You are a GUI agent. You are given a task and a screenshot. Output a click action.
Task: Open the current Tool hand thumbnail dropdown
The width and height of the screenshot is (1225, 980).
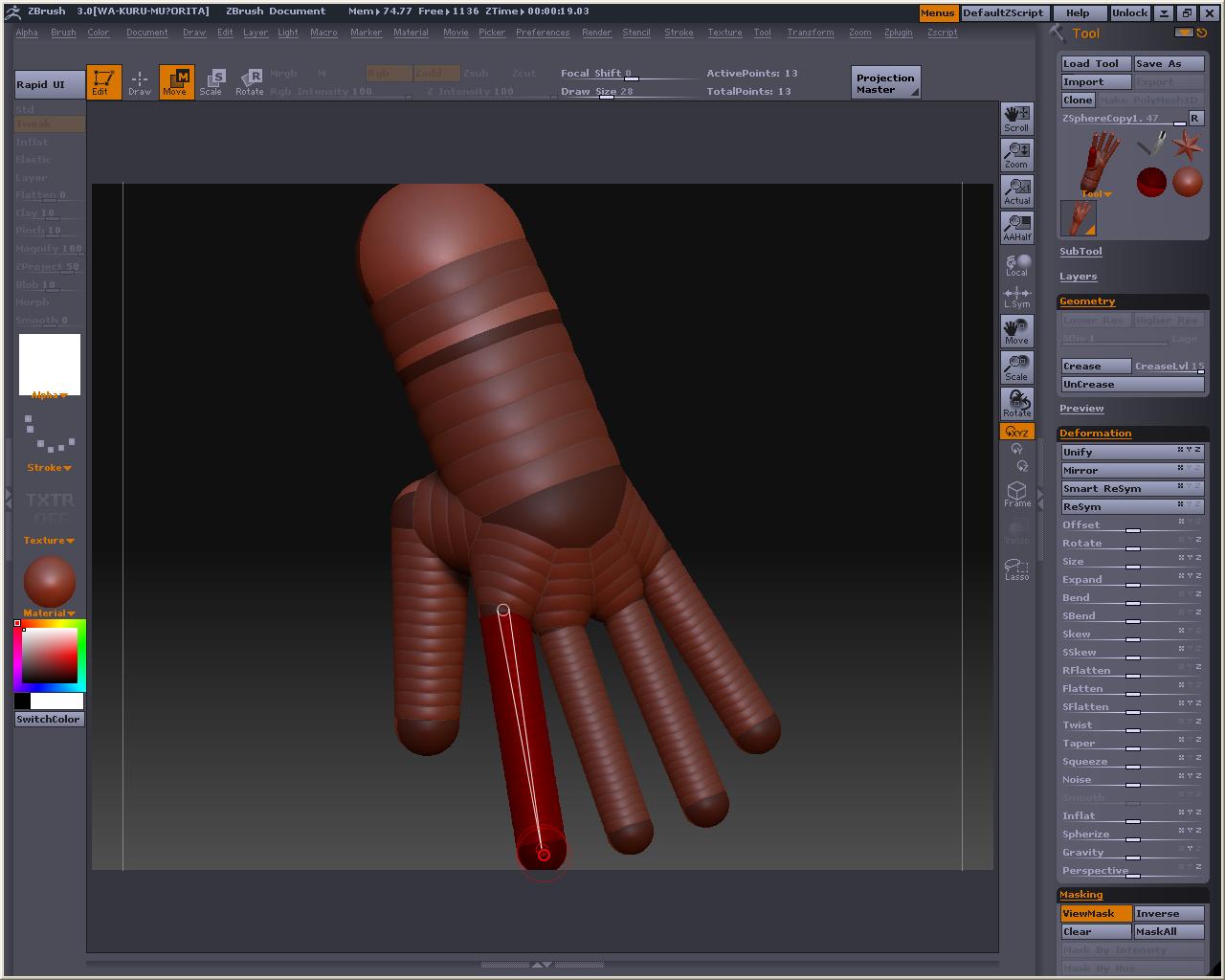pyautogui.click(x=1095, y=164)
